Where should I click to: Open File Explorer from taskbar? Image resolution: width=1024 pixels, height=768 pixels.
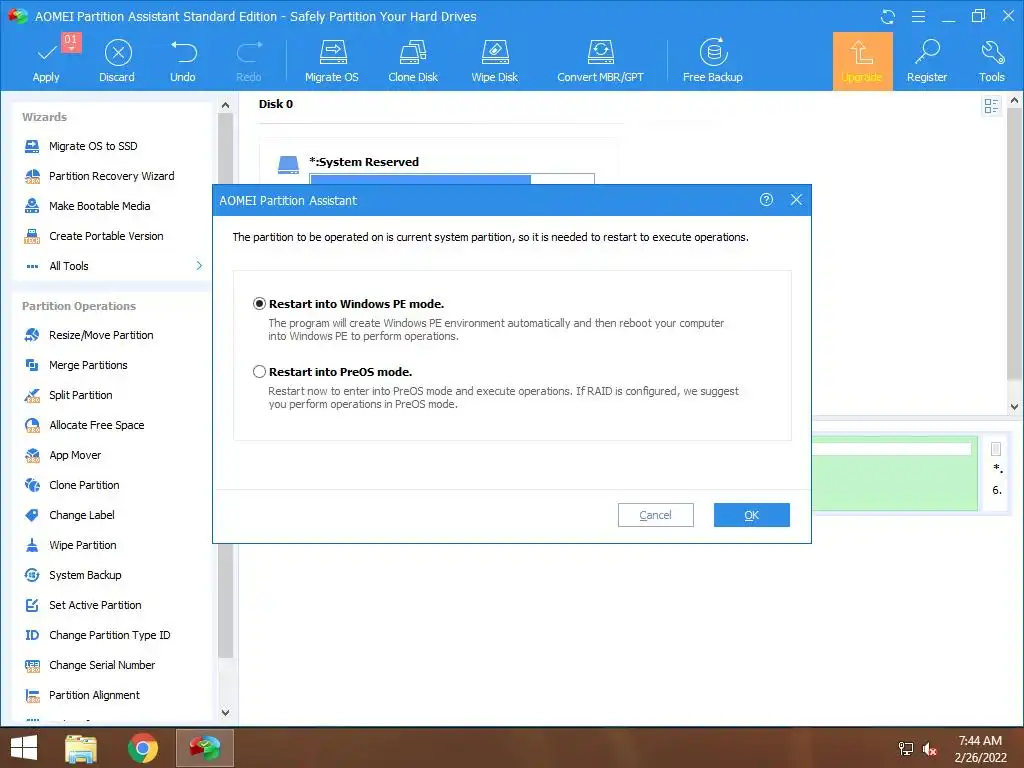tap(81, 748)
